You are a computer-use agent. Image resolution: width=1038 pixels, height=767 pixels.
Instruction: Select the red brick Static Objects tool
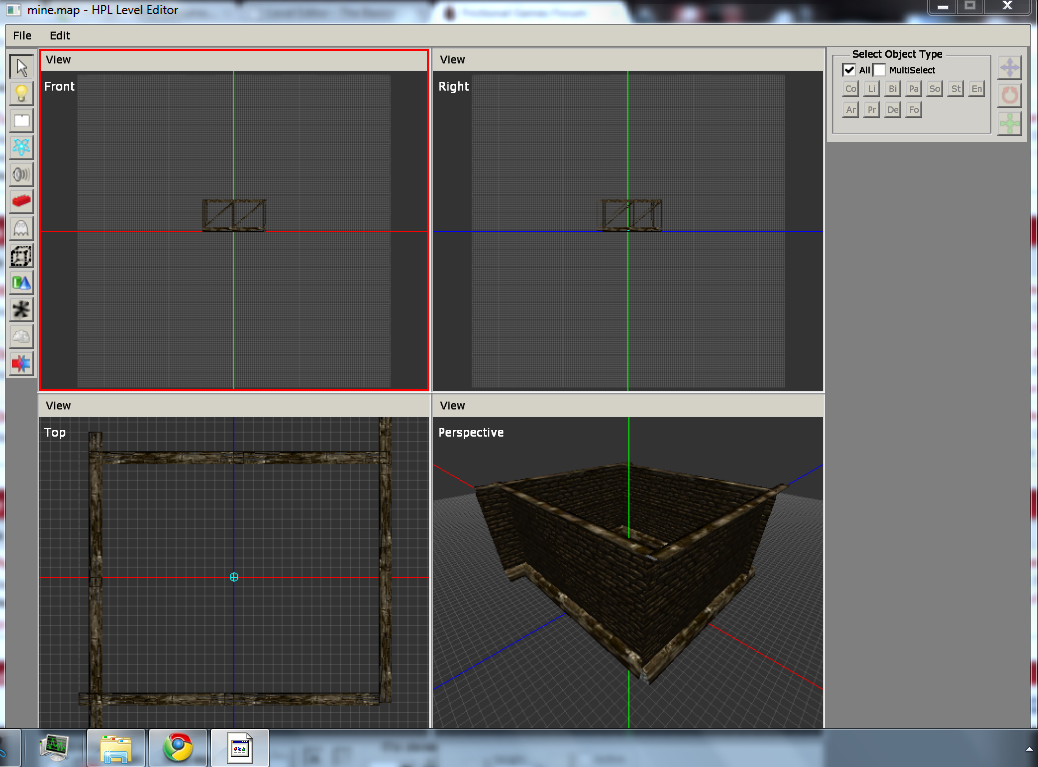click(21, 202)
